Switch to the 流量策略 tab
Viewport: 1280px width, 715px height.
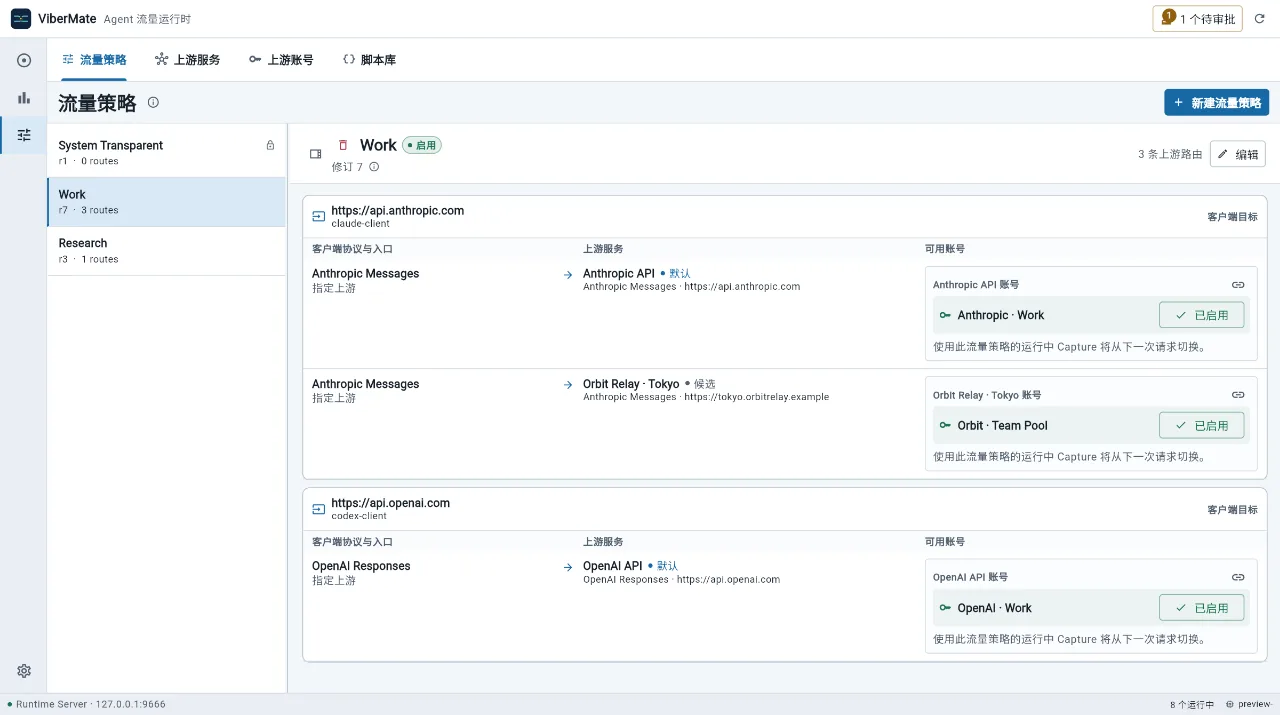pyautogui.click(x=94, y=60)
